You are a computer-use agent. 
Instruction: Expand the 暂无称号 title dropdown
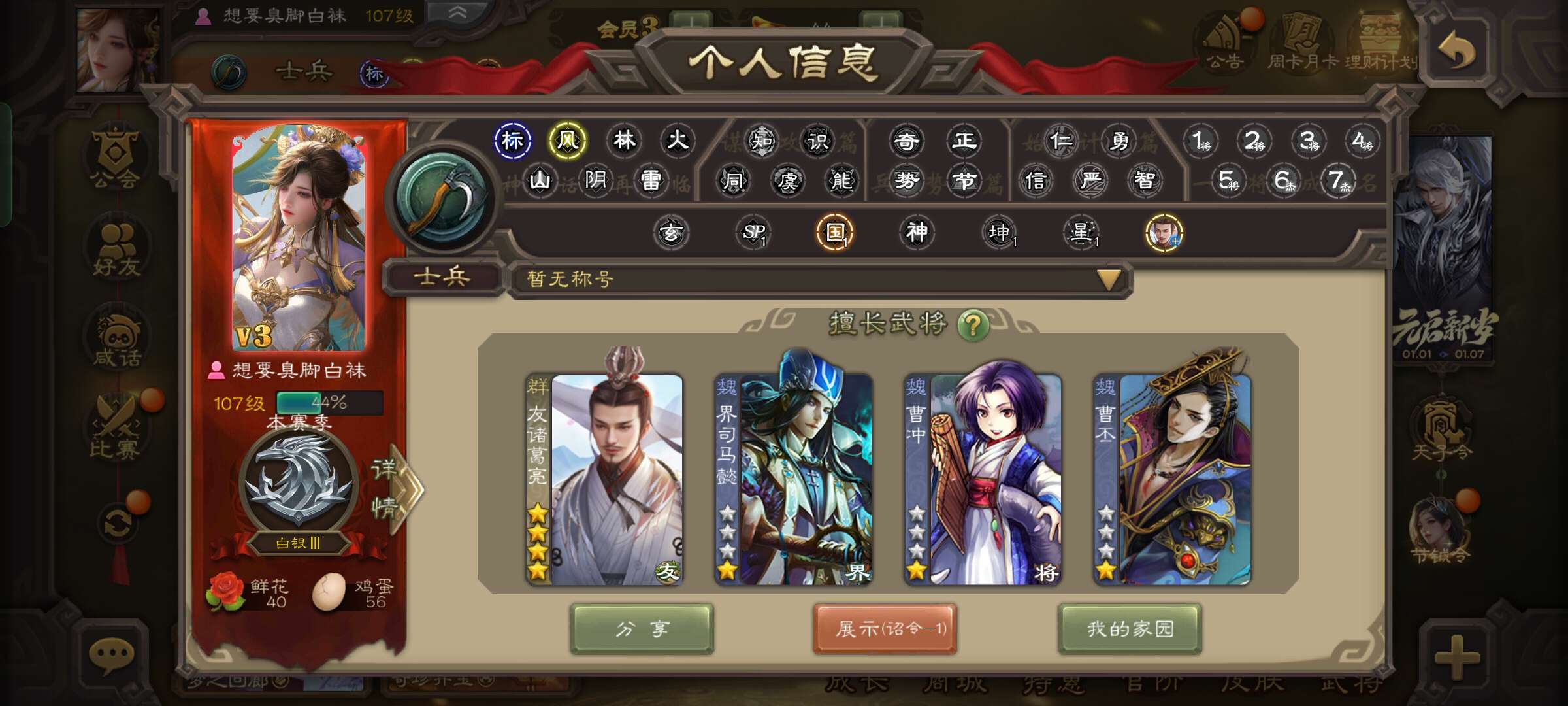pyautogui.click(x=1109, y=280)
